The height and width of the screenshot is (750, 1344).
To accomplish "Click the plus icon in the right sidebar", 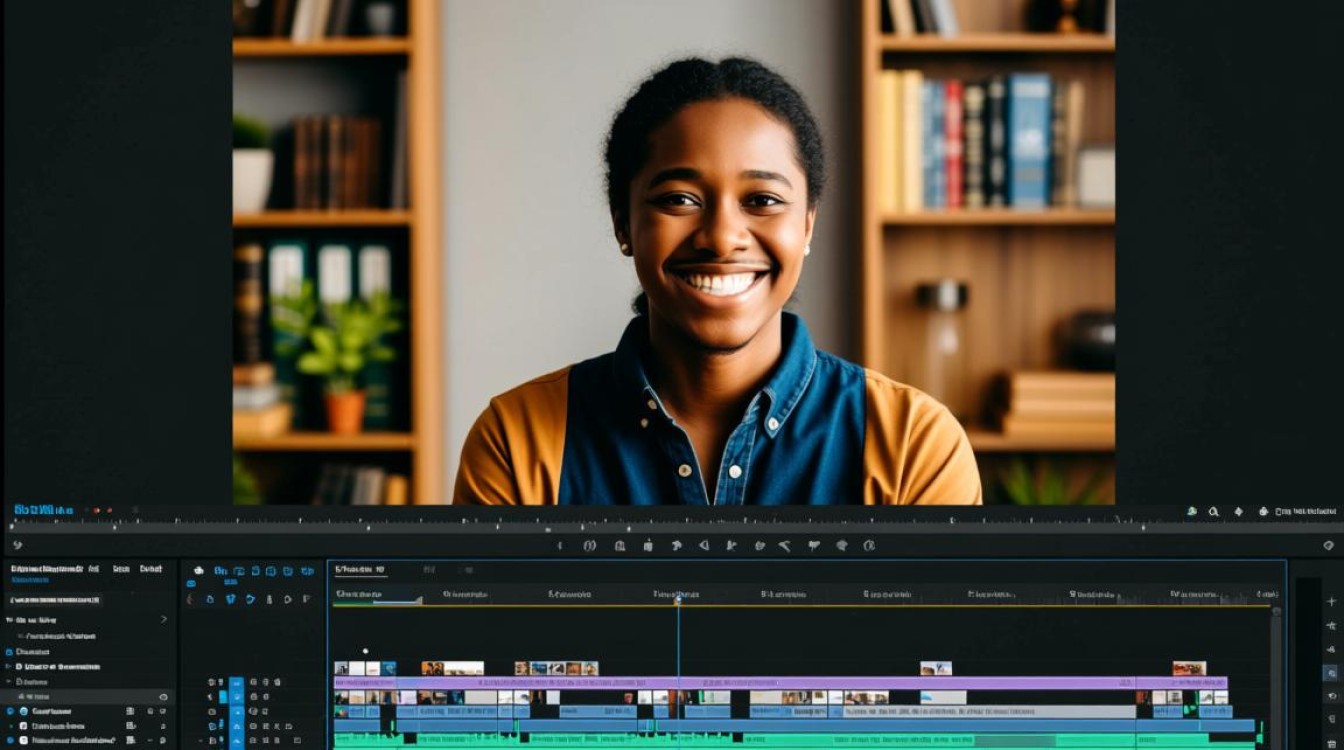I will 1331,602.
